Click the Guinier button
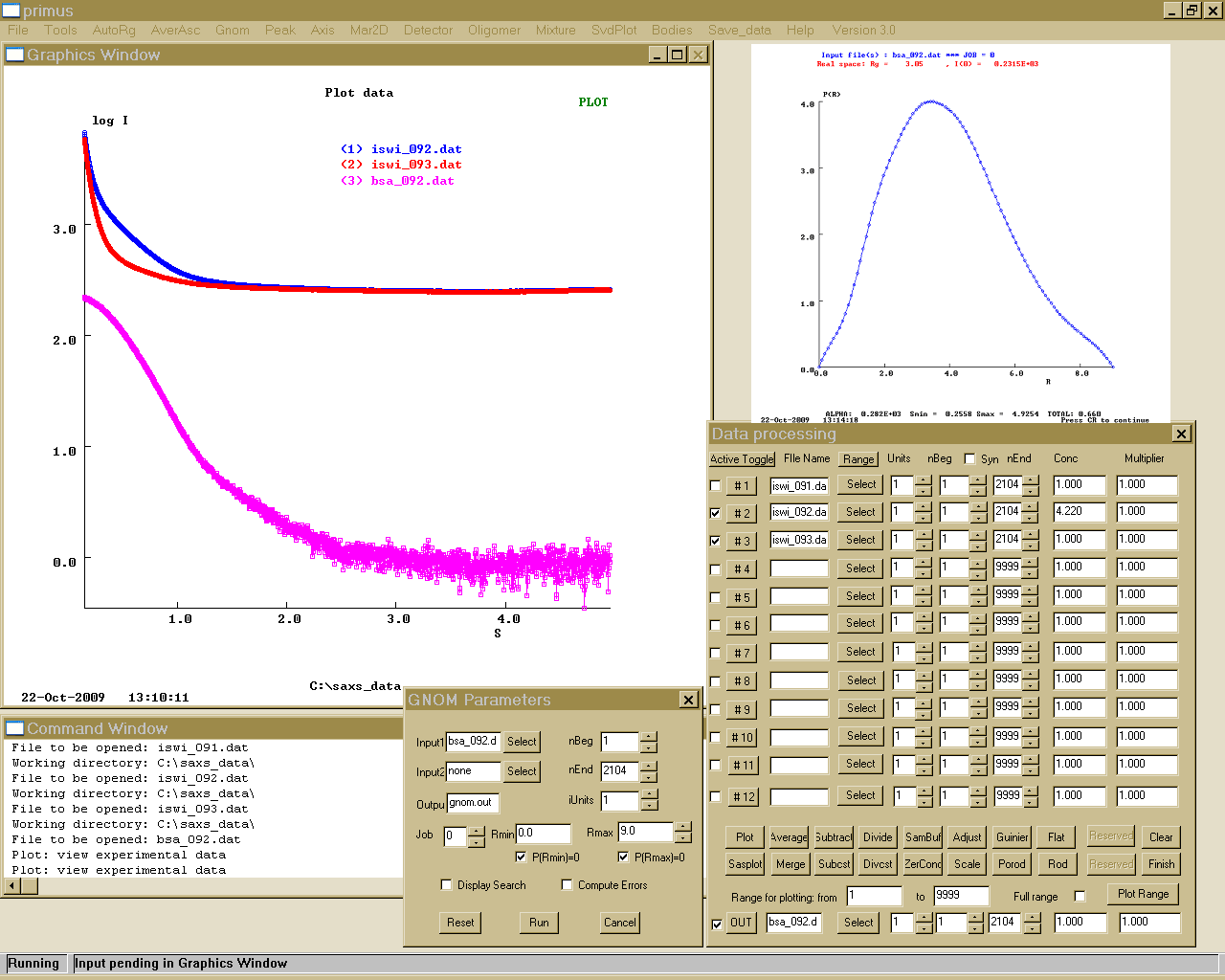1225x980 pixels. pos(1012,836)
